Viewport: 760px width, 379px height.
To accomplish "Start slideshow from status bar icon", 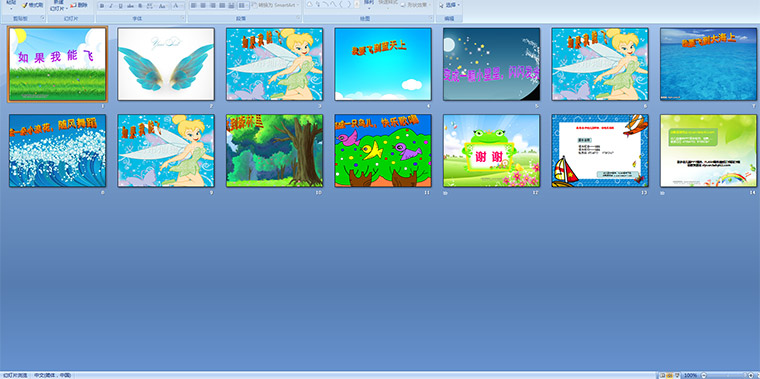I will (677, 375).
